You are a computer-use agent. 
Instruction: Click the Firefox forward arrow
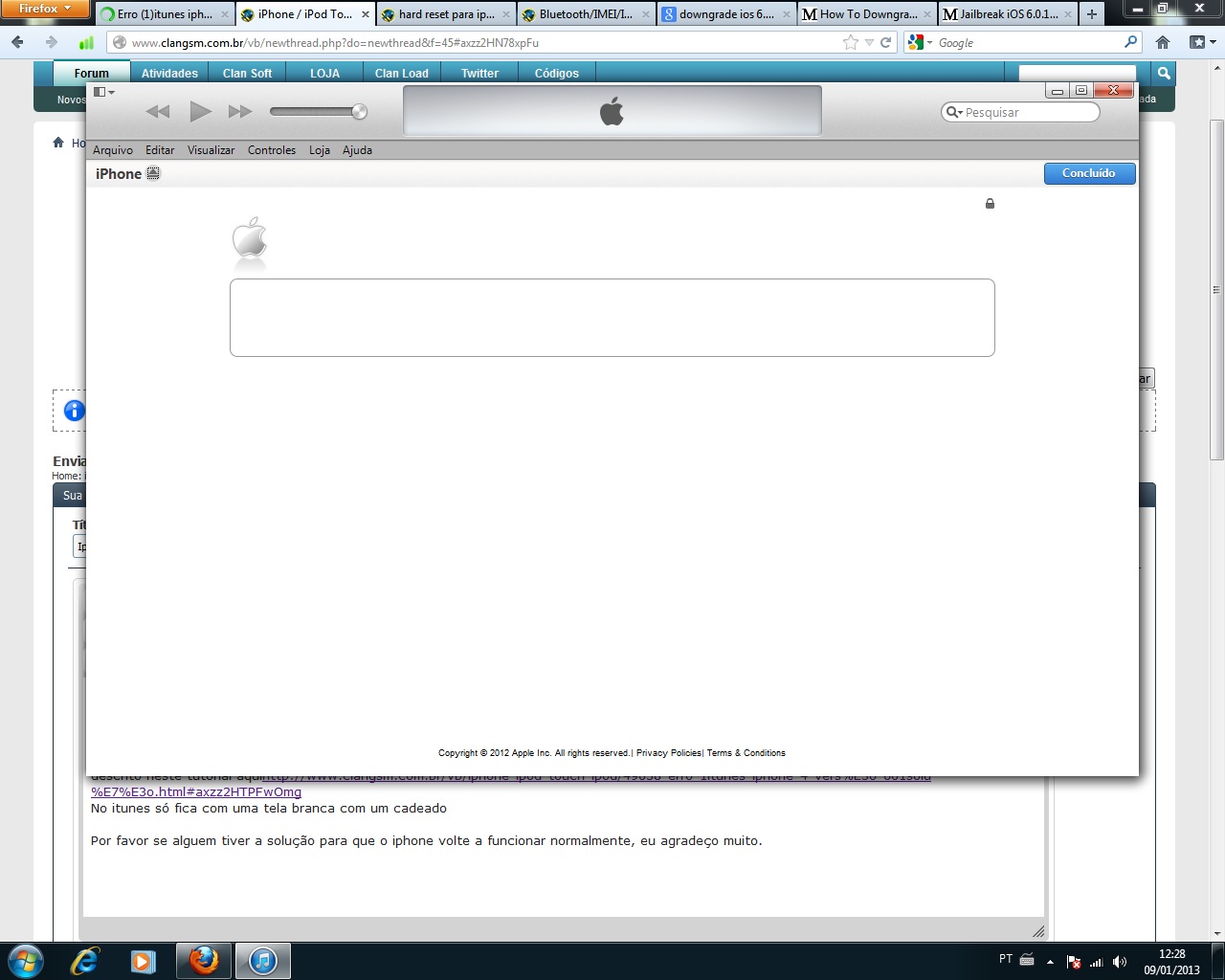click(51, 42)
